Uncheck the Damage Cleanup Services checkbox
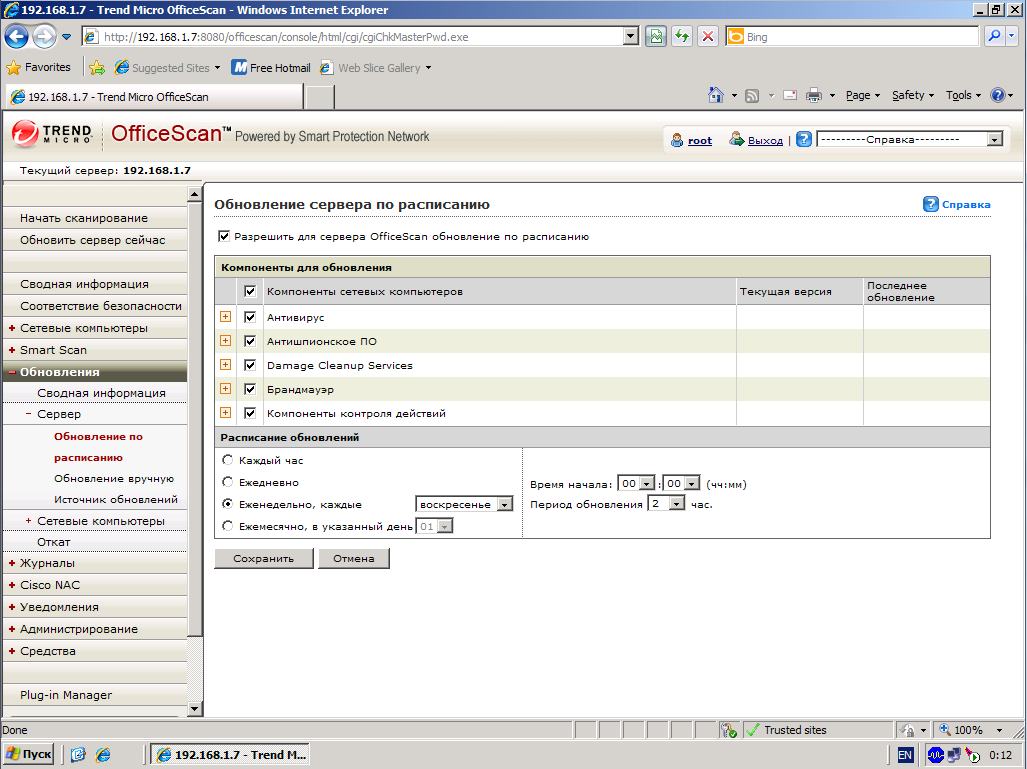 (x=250, y=365)
